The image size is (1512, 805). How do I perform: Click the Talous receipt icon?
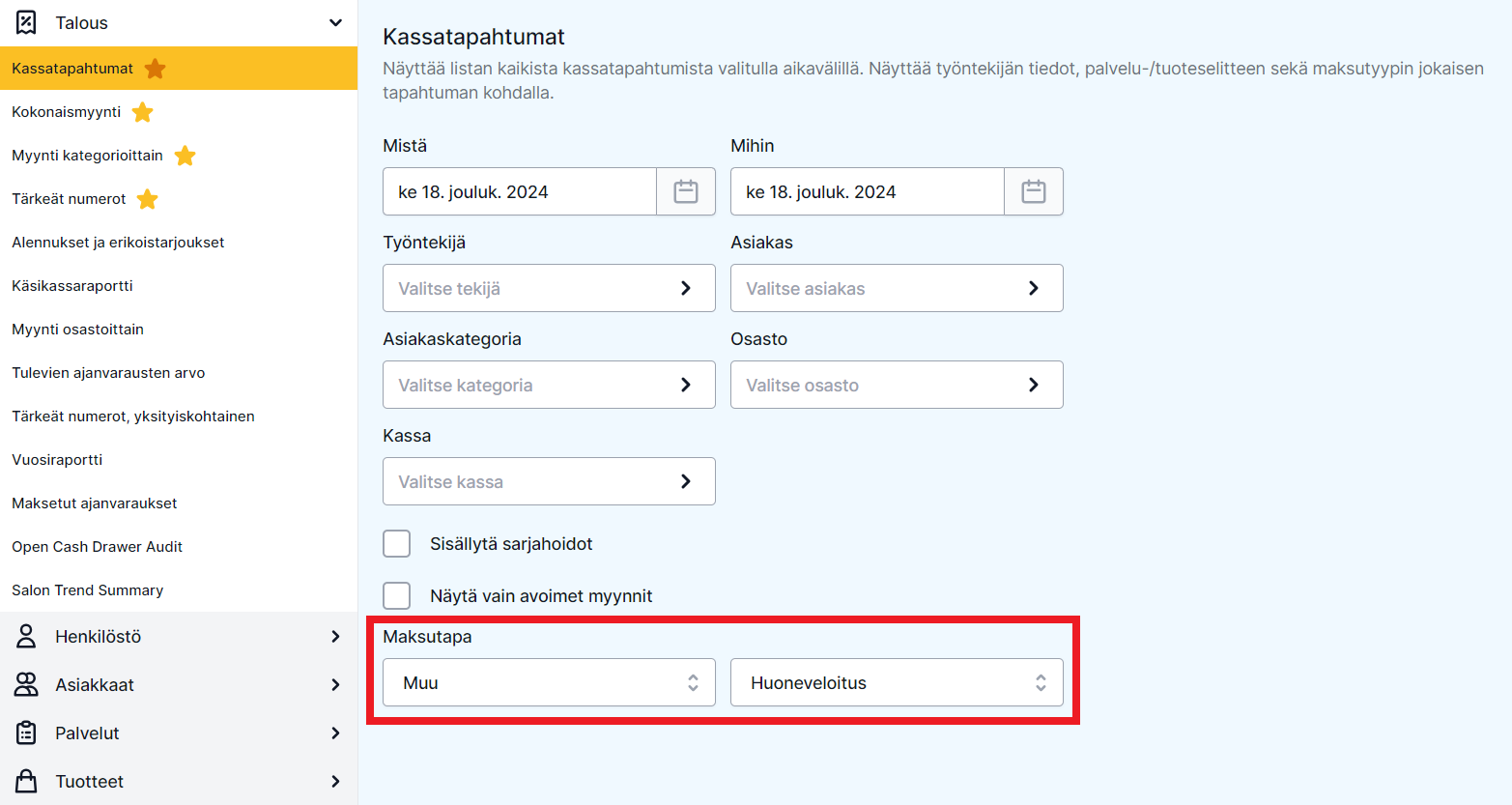click(x=27, y=22)
